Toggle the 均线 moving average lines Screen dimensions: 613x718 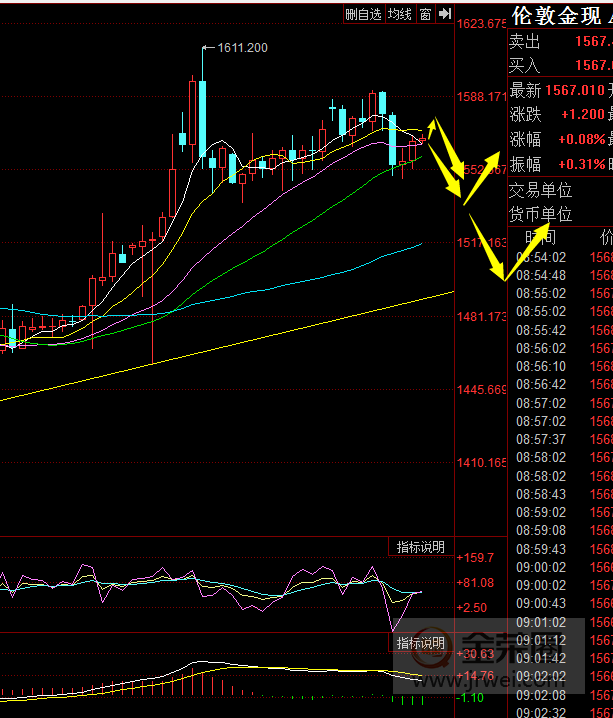point(400,14)
